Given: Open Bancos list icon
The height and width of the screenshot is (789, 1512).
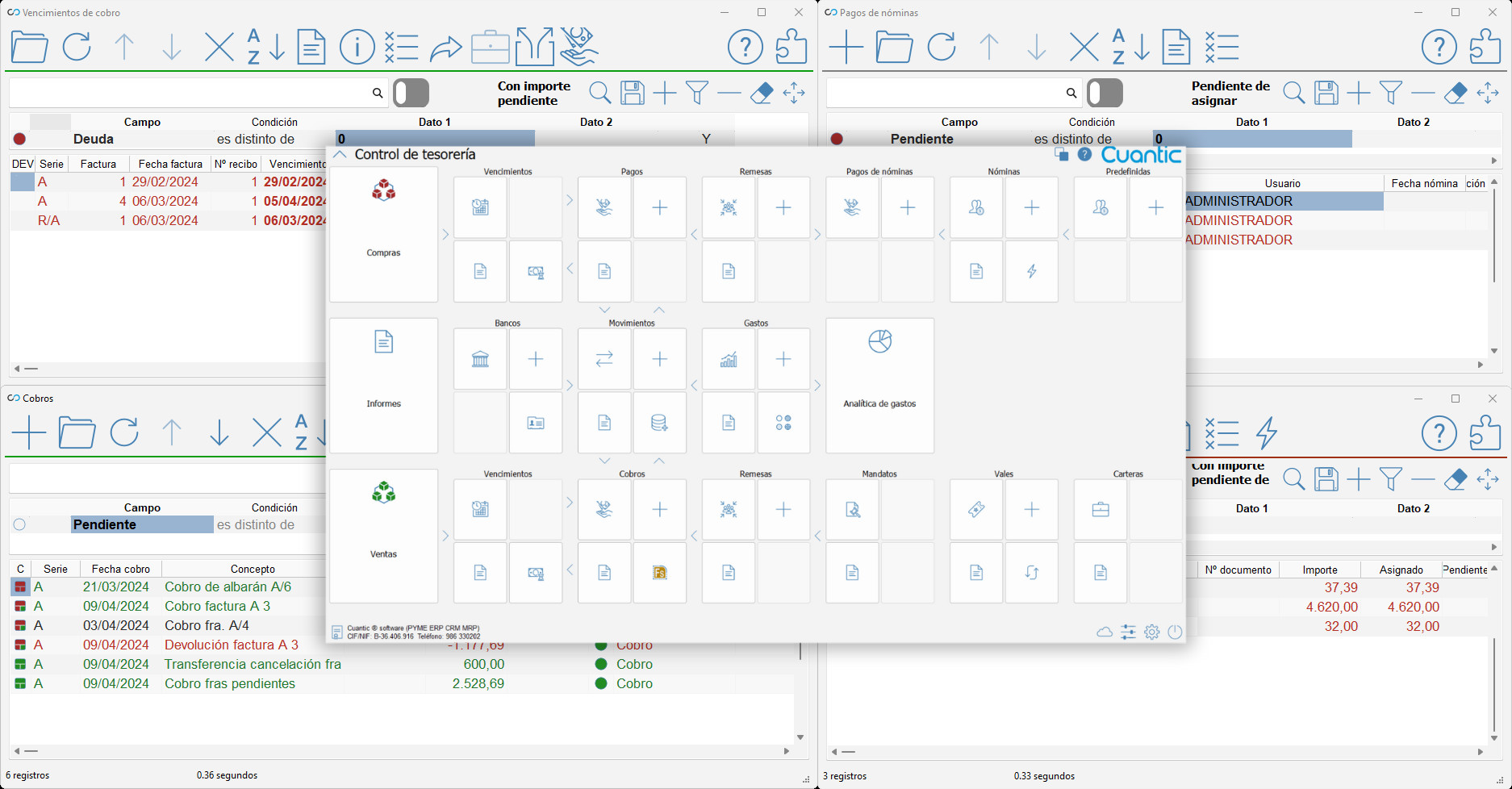Looking at the screenshot, I should (480, 359).
